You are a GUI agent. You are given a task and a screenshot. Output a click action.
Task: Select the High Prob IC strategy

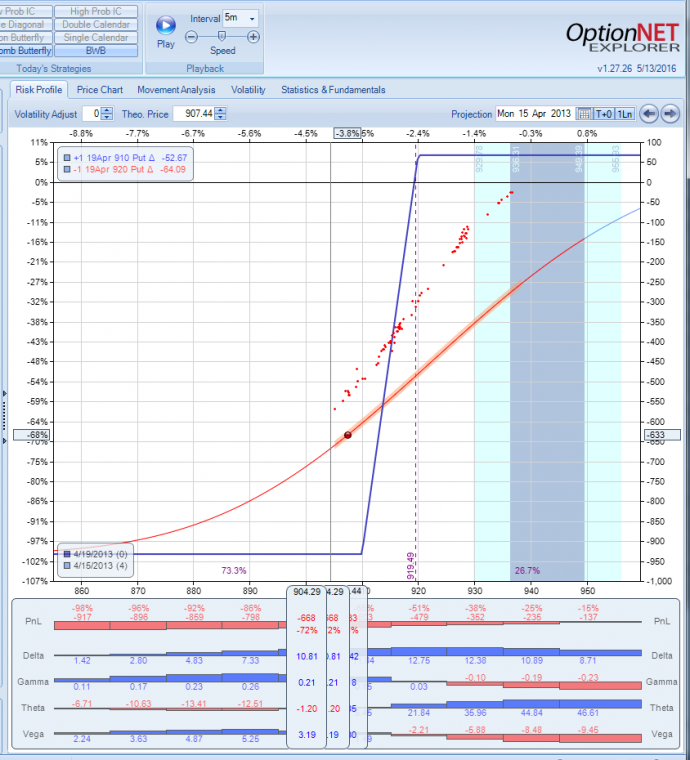coord(96,11)
